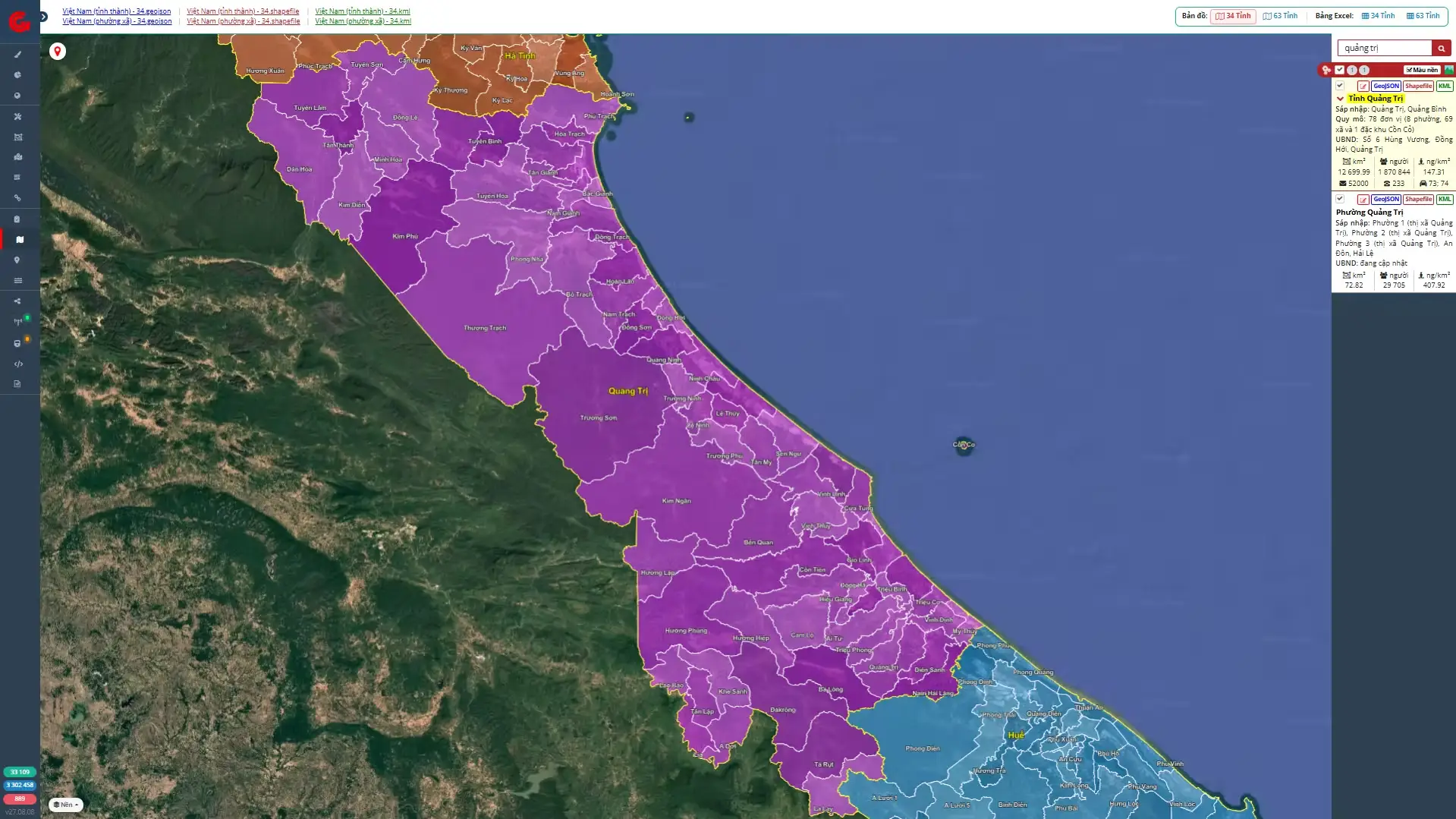Open the 63 Tỉnh Excel table
This screenshot has width=1456, height=819.
(x=1423, y=16)
